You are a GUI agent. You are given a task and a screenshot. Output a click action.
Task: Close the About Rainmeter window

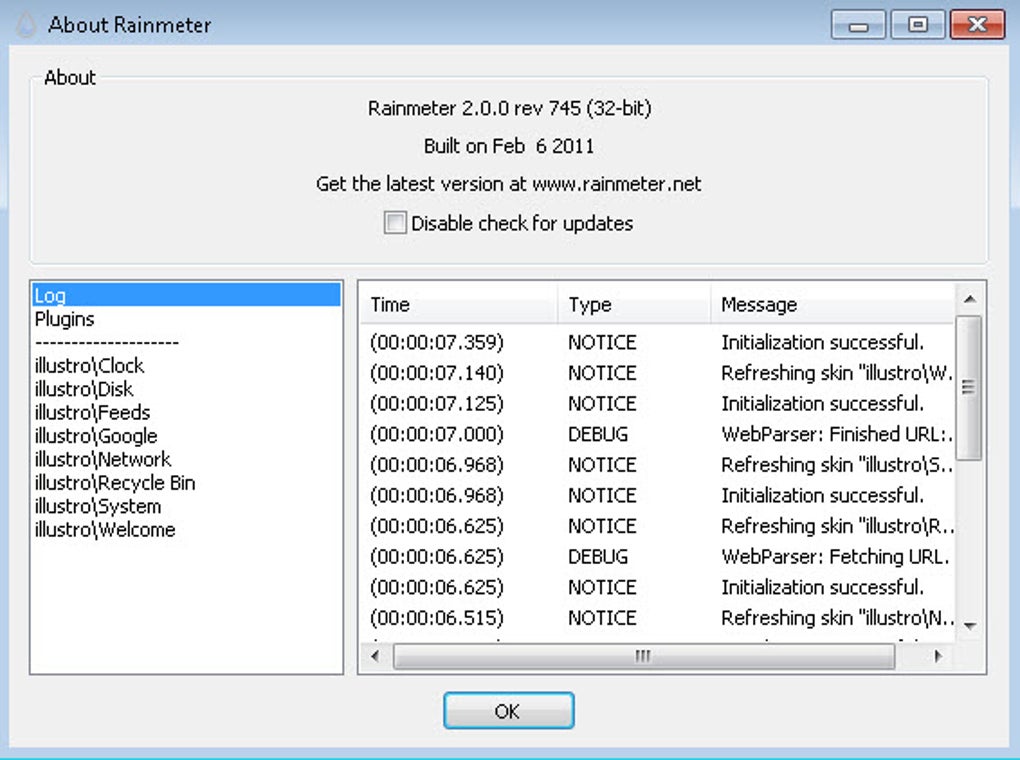point(977,25)
